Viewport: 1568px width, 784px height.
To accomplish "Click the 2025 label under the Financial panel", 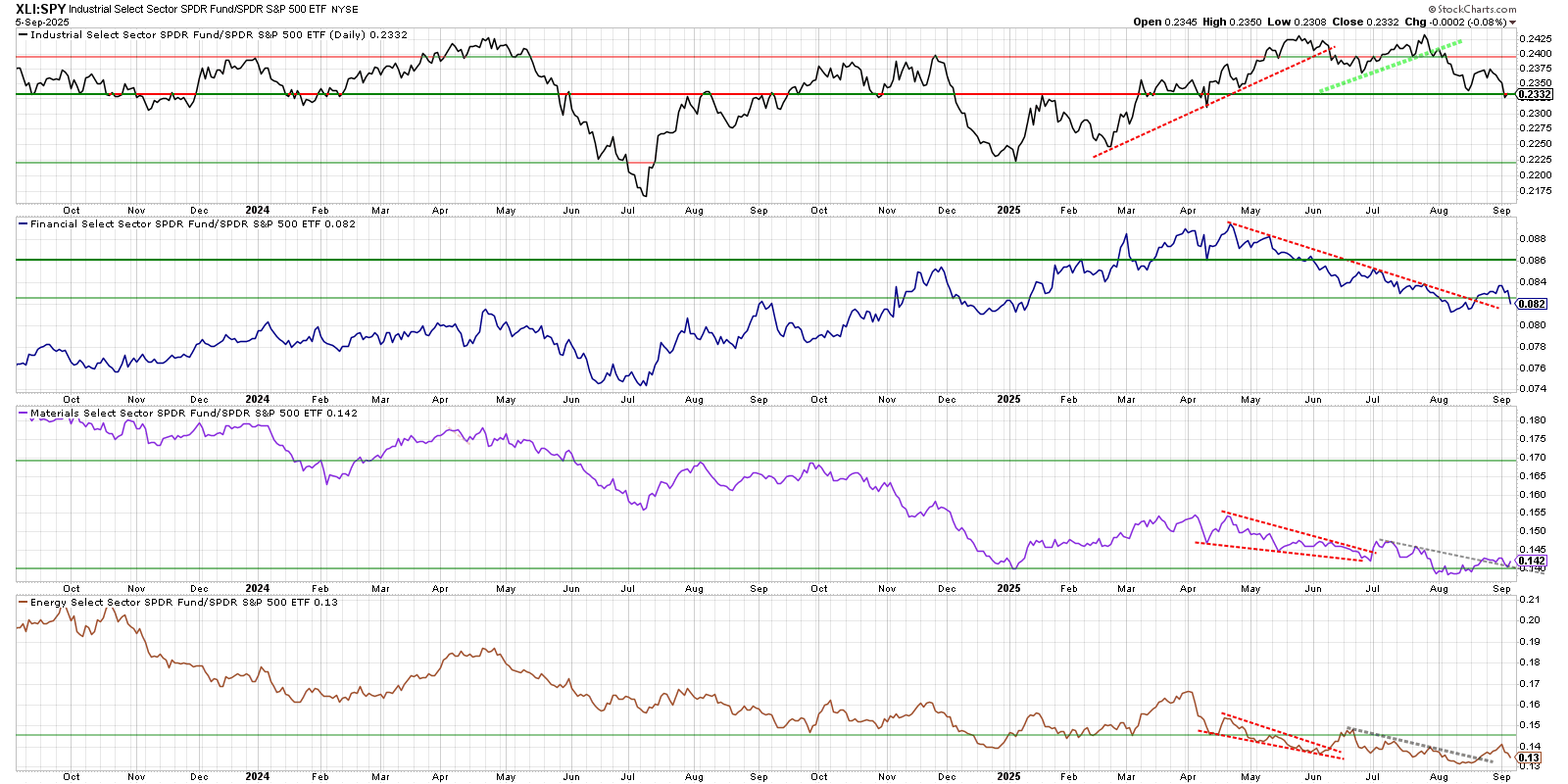I will click(x=1008, y=399).
